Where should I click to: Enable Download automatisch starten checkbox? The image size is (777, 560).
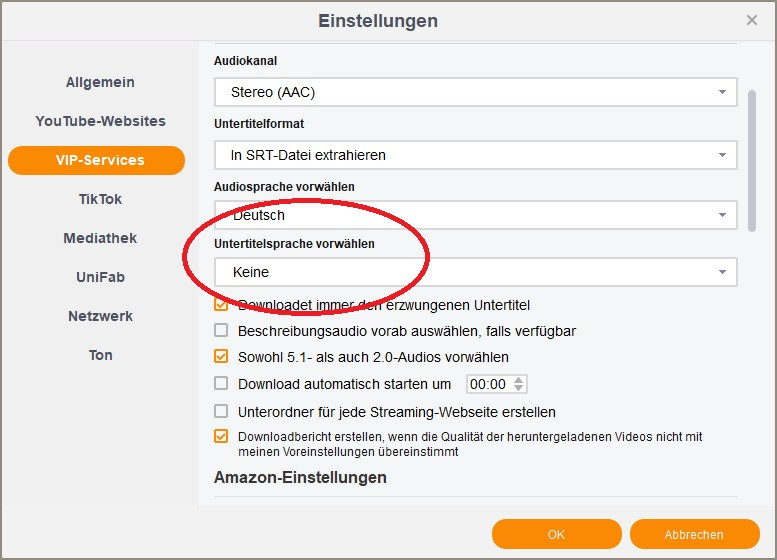click(x=221, y=384)
